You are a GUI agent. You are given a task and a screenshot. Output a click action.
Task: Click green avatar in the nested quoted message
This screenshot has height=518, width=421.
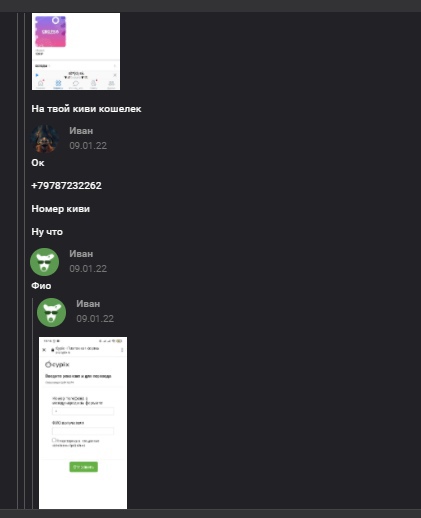(51, 312)
